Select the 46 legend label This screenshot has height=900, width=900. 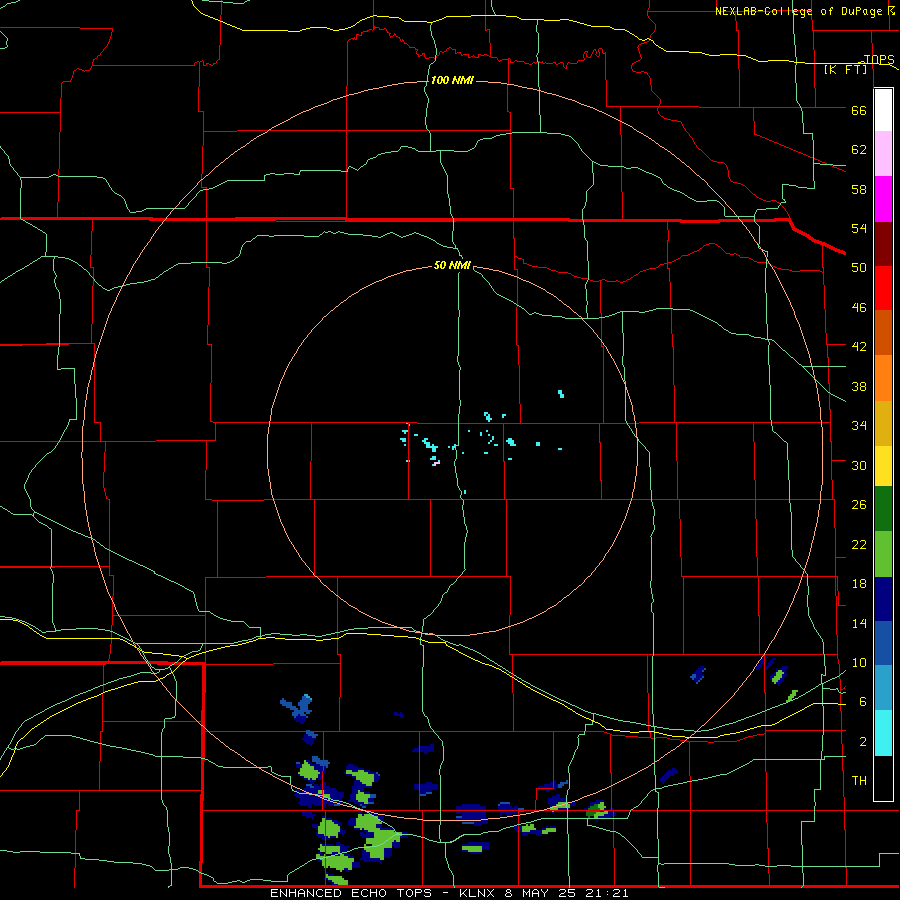click(x=859, y=308)
